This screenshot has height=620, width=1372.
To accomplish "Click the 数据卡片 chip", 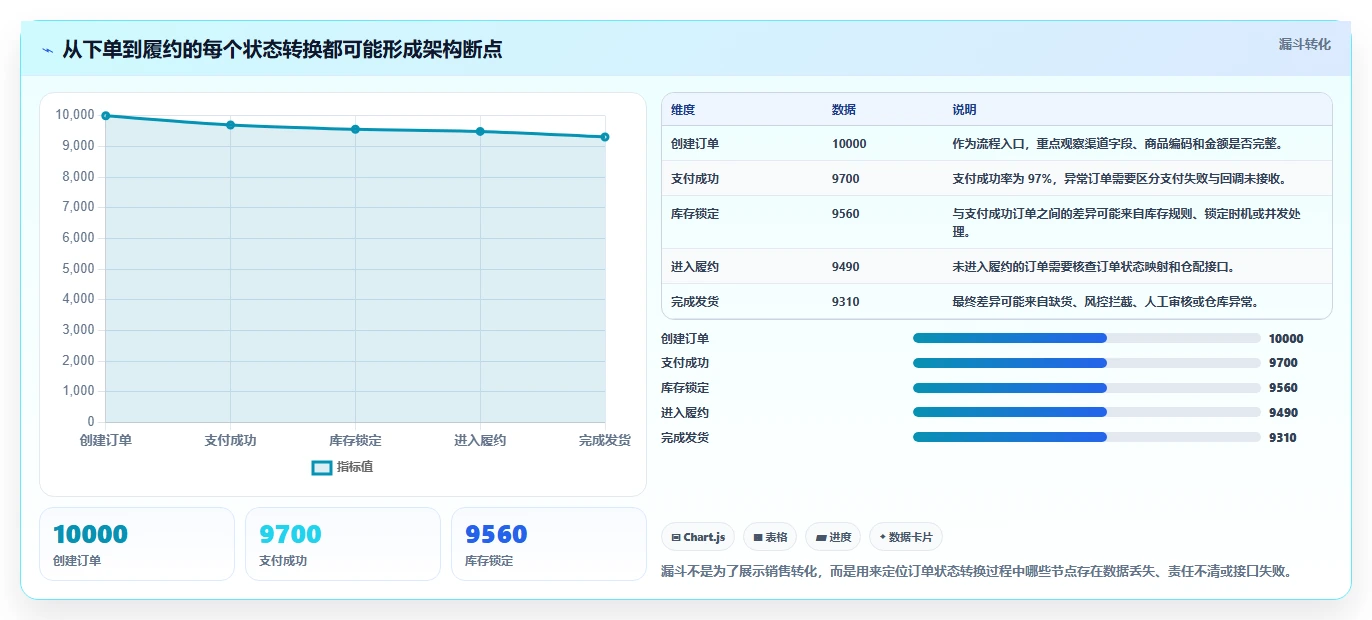I will [x=906, y=537].
